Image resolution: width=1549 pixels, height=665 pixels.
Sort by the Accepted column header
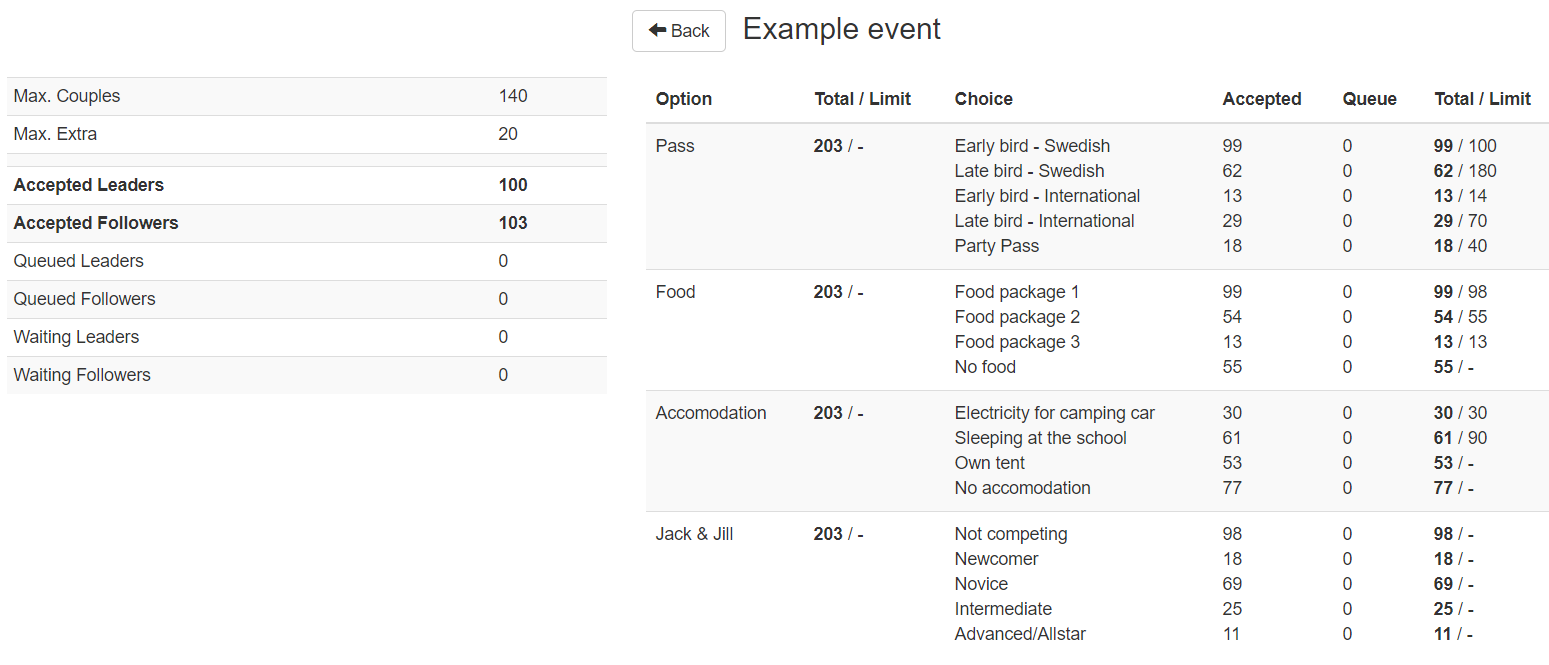pos(1261,99)
